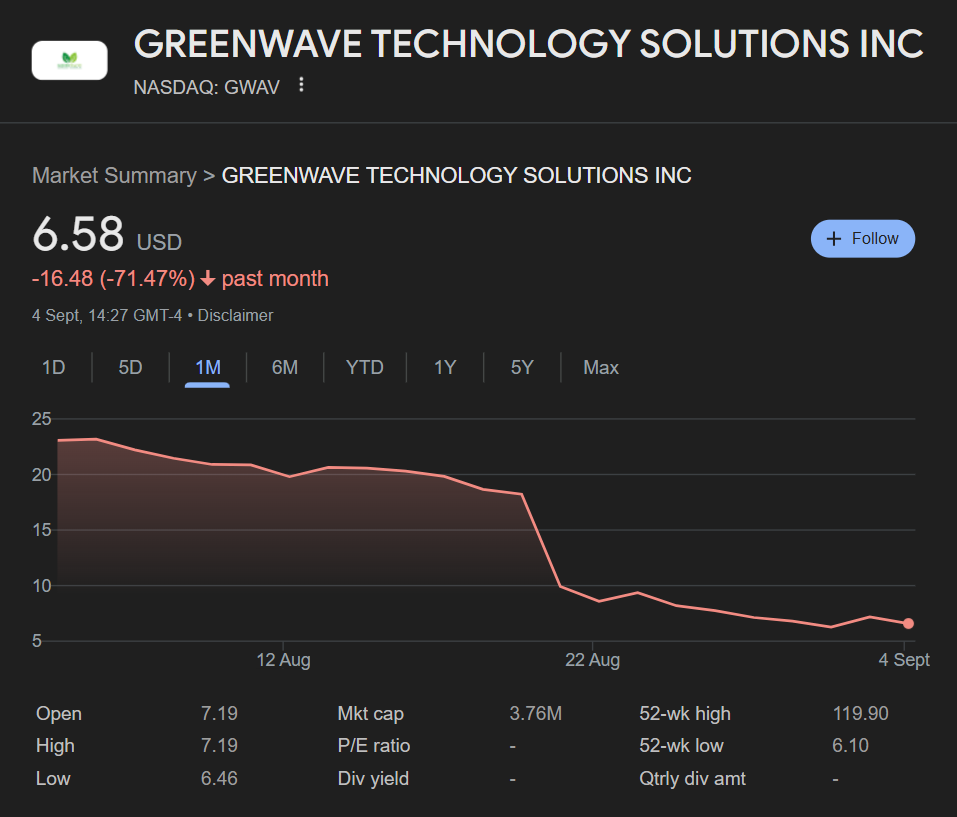The width and height of the screenshot is (957, 817).
Task: Click the down arrow change indicator
Action: (x=208, y=279)
